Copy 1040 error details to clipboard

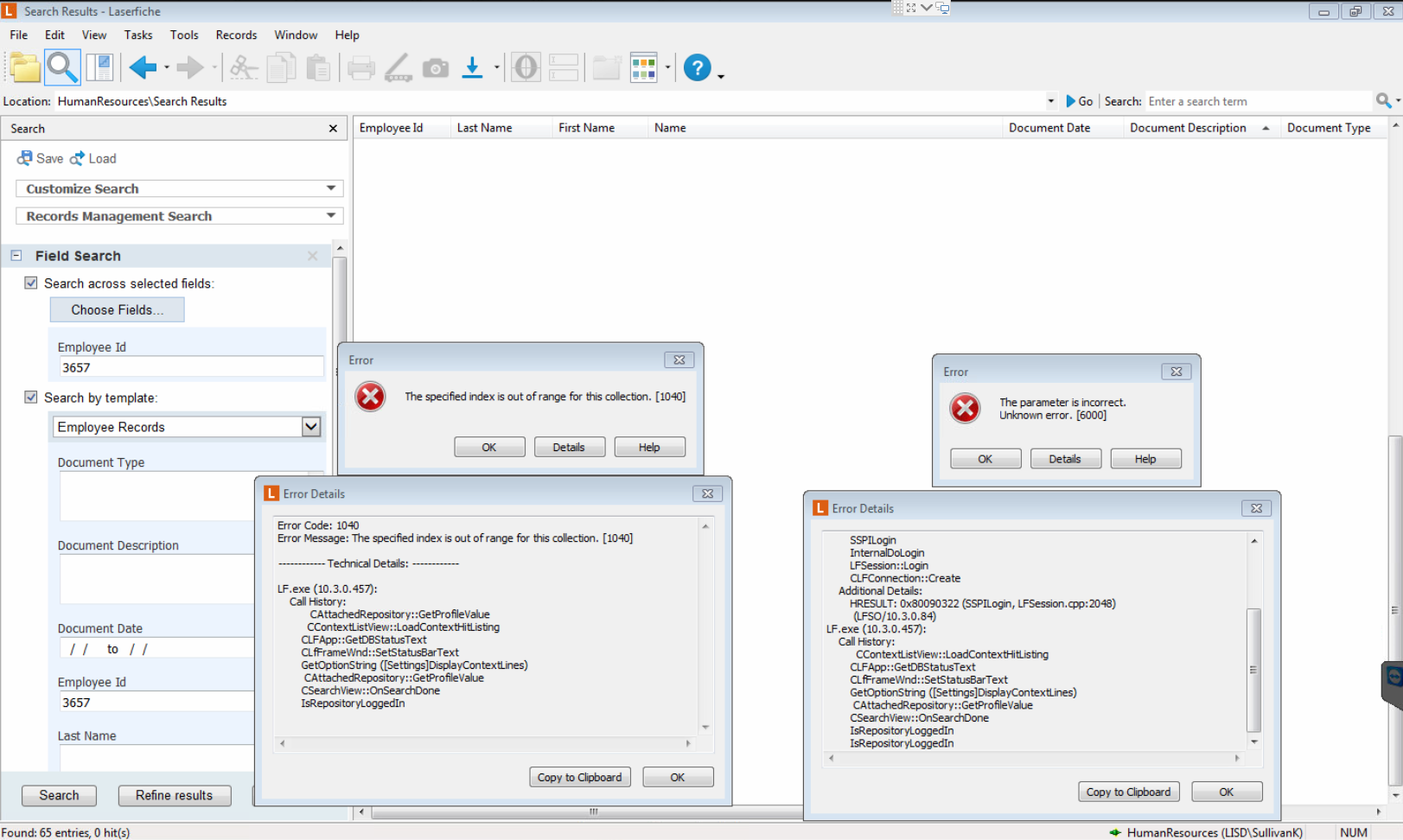(579, 777)
